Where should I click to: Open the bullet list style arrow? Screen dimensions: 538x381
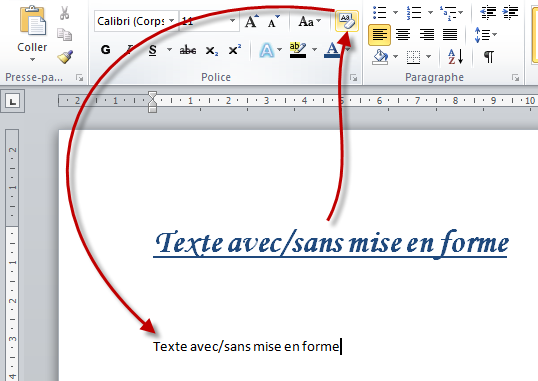tap(395, 13)
